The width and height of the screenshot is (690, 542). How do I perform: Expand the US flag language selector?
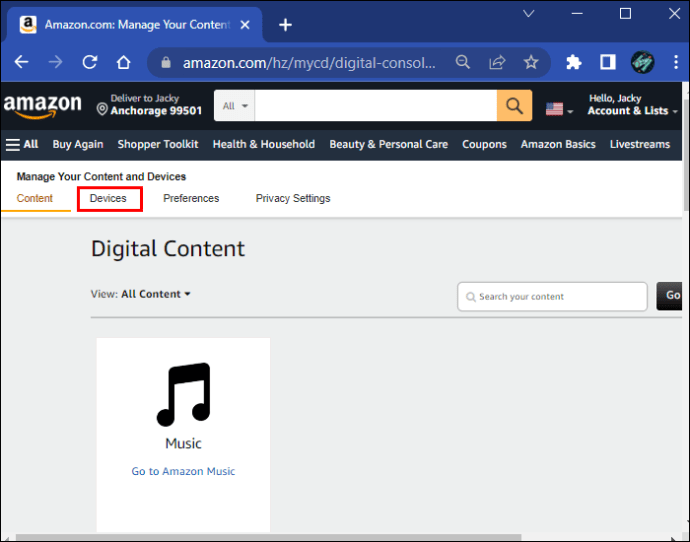[x=558, y=108]
